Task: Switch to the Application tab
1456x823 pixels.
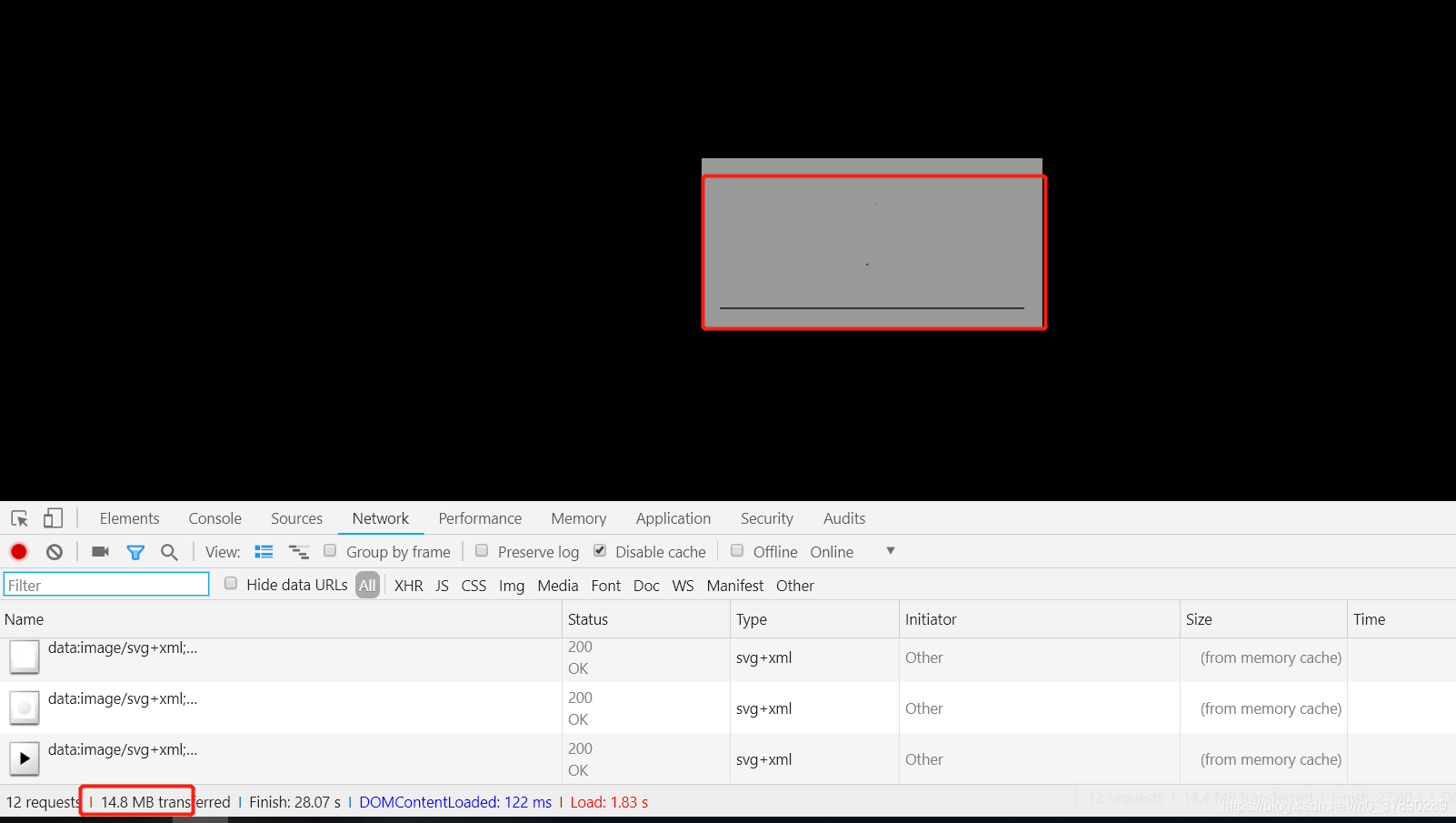Action: [x=673, y=518]
